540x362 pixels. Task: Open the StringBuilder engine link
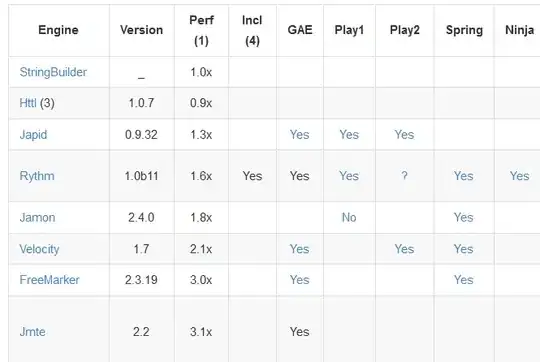click(53, 72)
